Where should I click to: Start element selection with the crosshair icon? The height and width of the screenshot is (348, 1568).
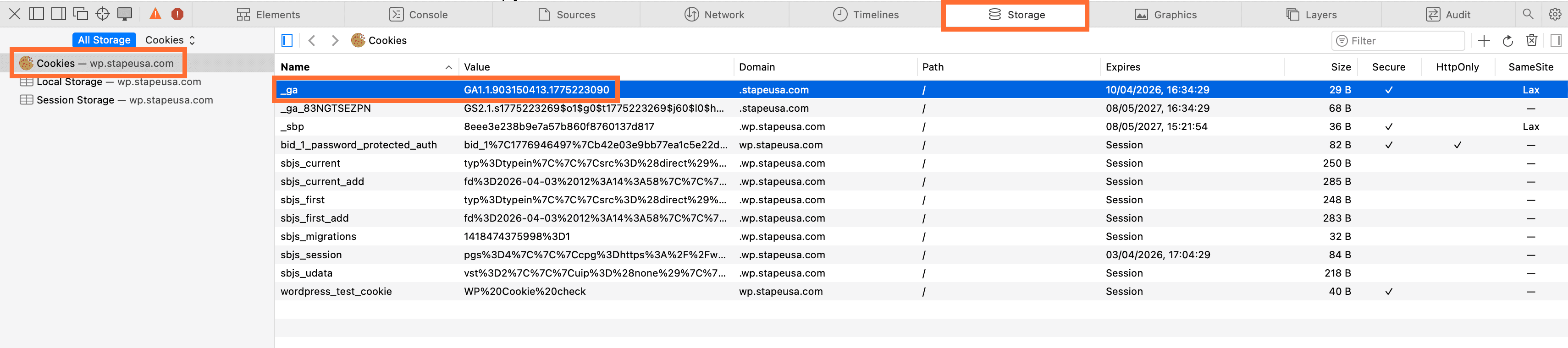click(102, 14)
